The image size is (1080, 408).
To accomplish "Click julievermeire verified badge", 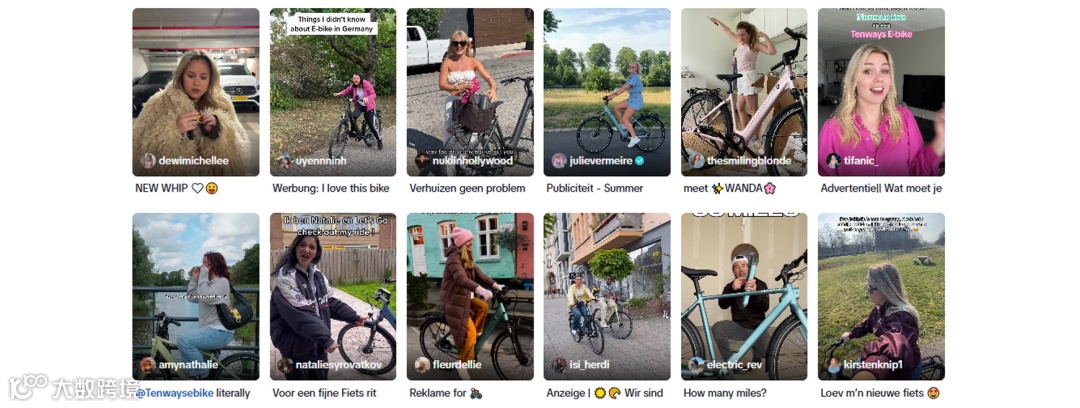I will coord(639,161).
